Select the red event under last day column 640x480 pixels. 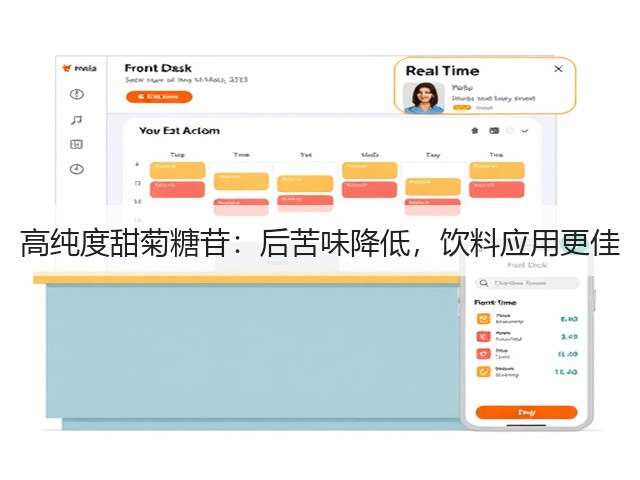pyautogui.click(x=497, y=189)
